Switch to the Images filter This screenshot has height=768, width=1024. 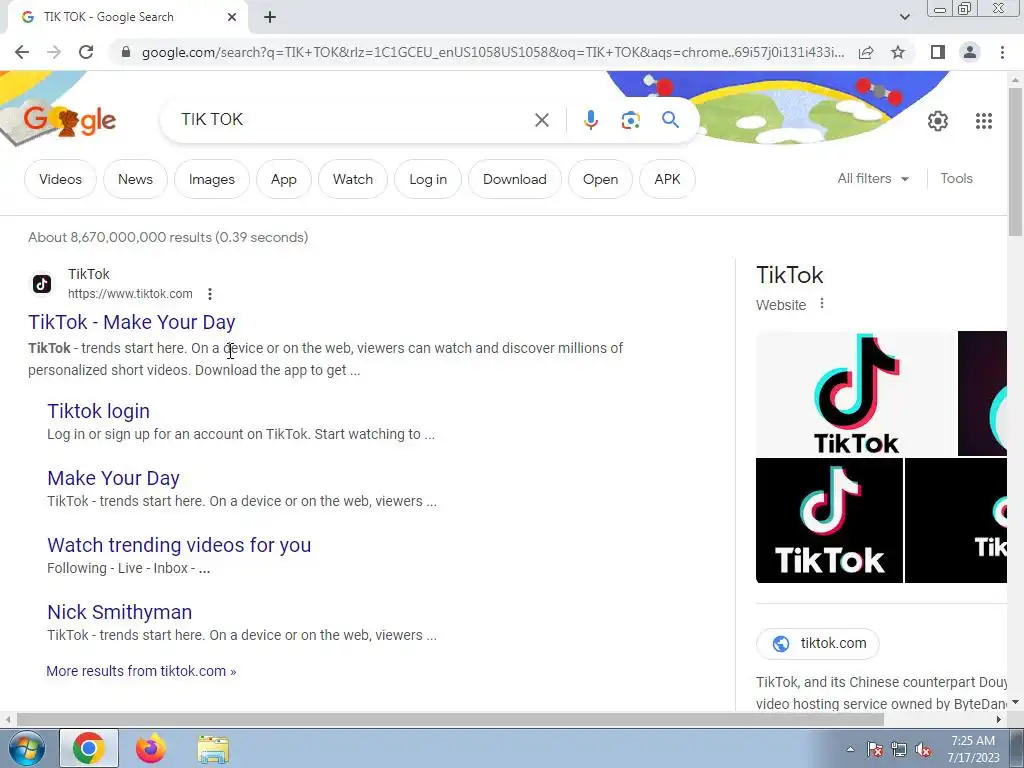(x=212, y=179)
